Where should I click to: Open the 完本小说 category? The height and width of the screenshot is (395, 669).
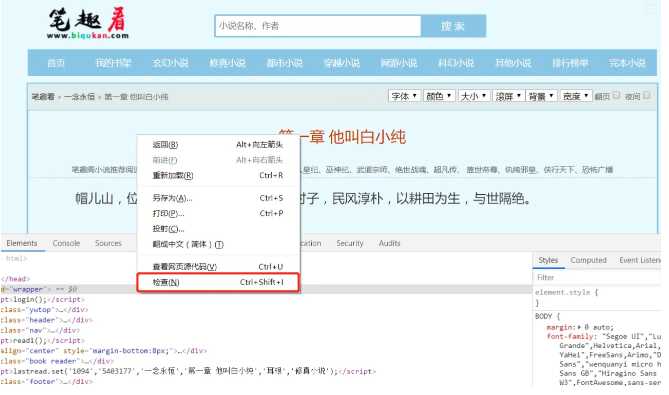click(627, 63)
